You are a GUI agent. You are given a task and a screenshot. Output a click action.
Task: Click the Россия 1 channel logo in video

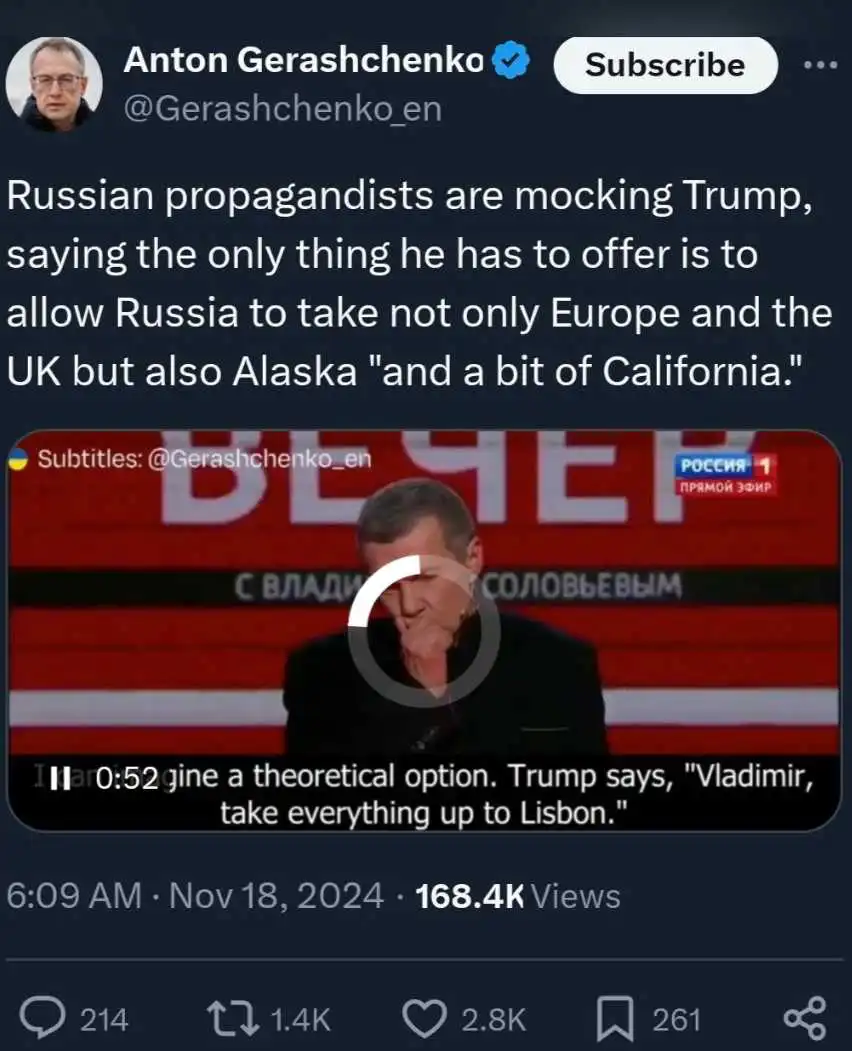coord(726,473)
